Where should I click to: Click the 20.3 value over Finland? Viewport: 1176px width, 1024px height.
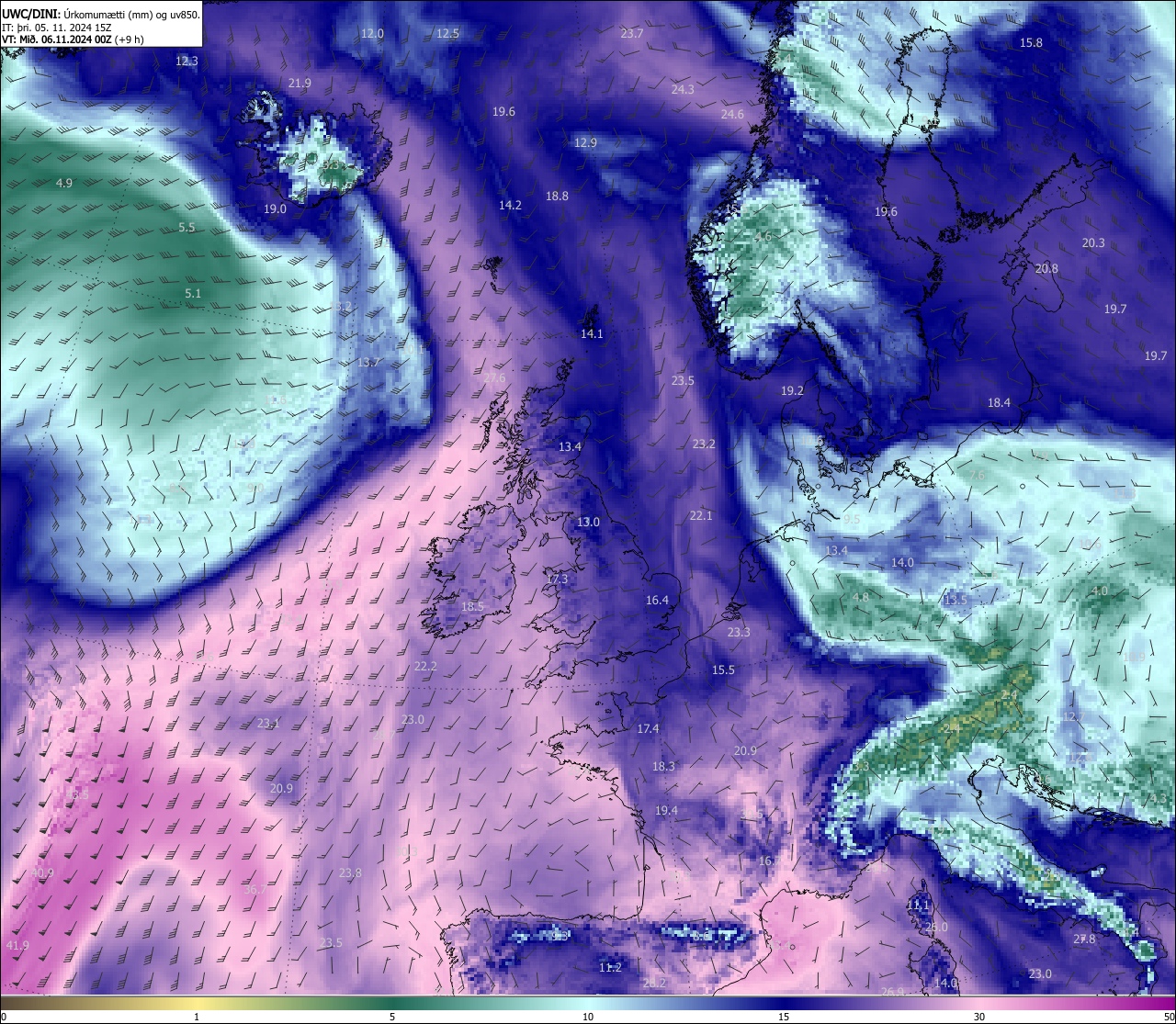tap(1093, 242)
